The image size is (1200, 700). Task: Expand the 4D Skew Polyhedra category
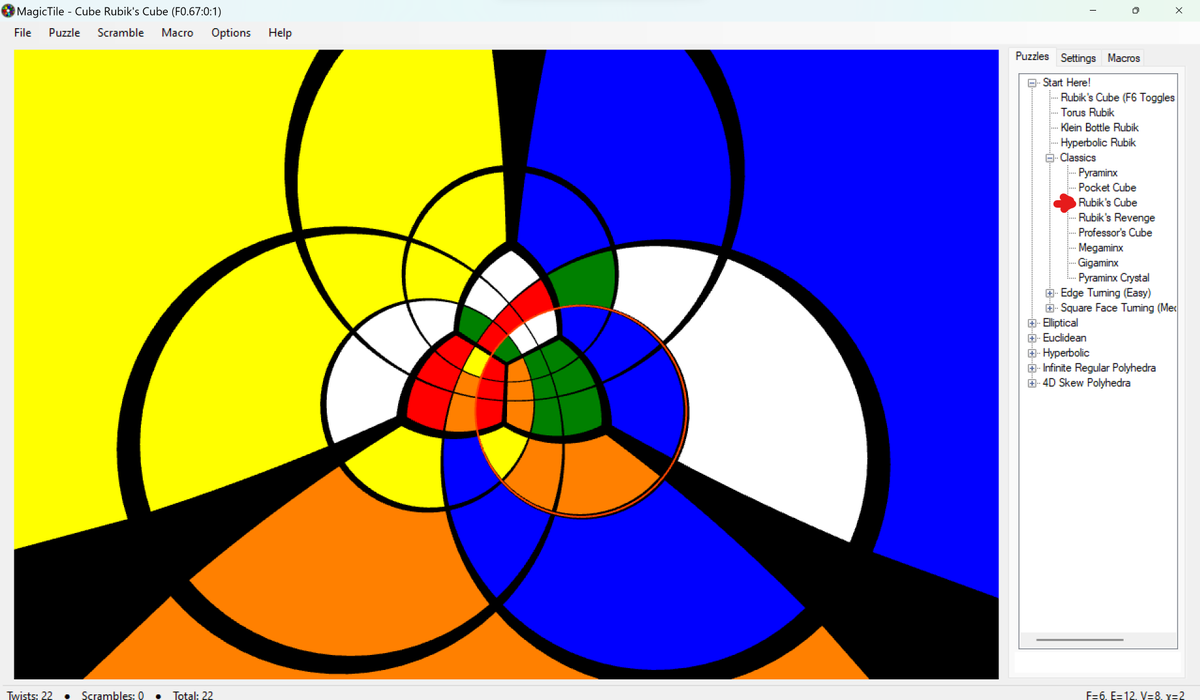coord(1032,383)
